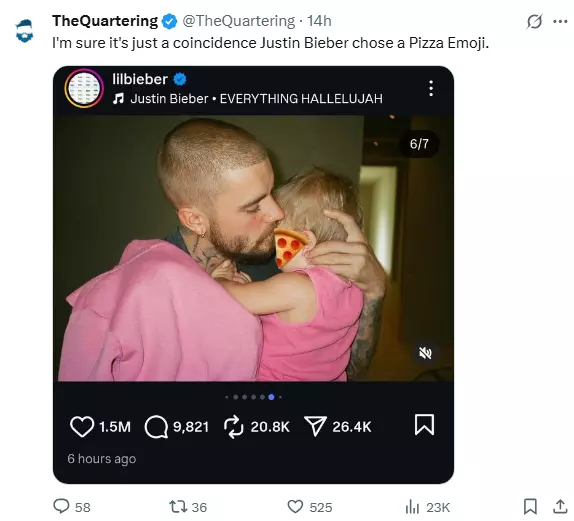Retweet using the icon showing 36

178,507
